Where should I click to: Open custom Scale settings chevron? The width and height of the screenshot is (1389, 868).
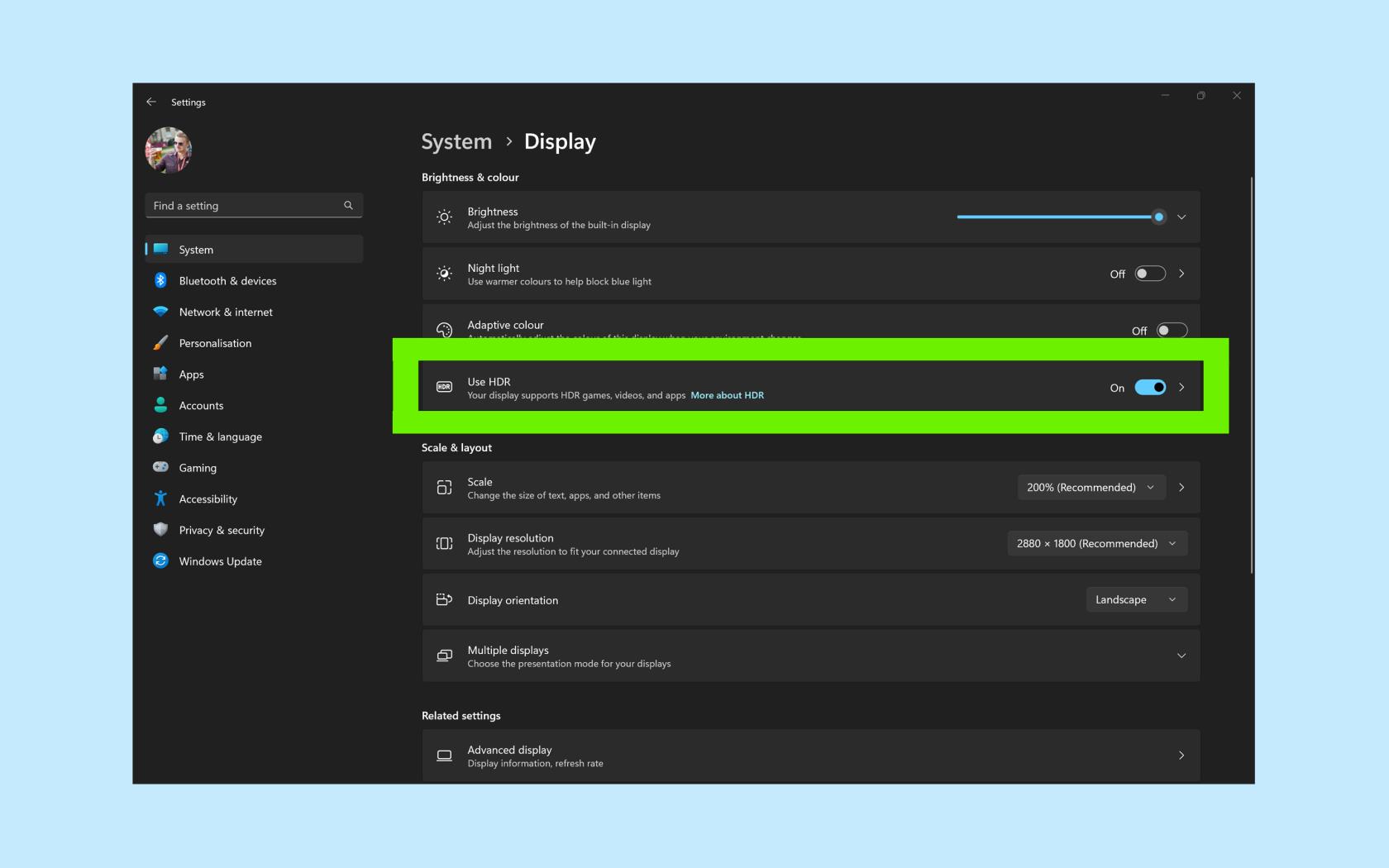[1181, 487]
